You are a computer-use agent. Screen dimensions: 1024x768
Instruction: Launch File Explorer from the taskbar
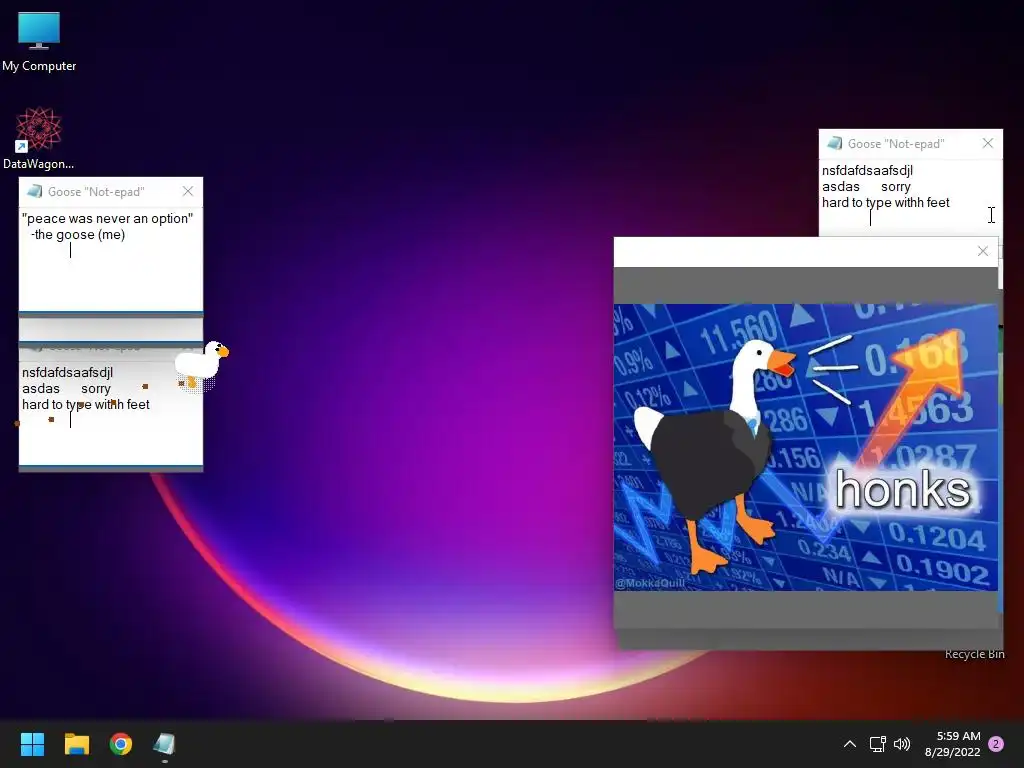point(76,744)
